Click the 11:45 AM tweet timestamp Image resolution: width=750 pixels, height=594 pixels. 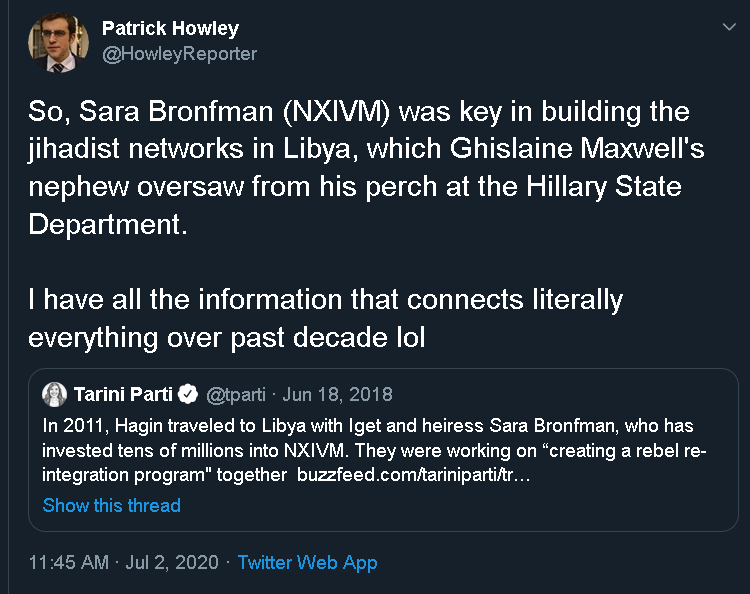[x=68, y=563]
